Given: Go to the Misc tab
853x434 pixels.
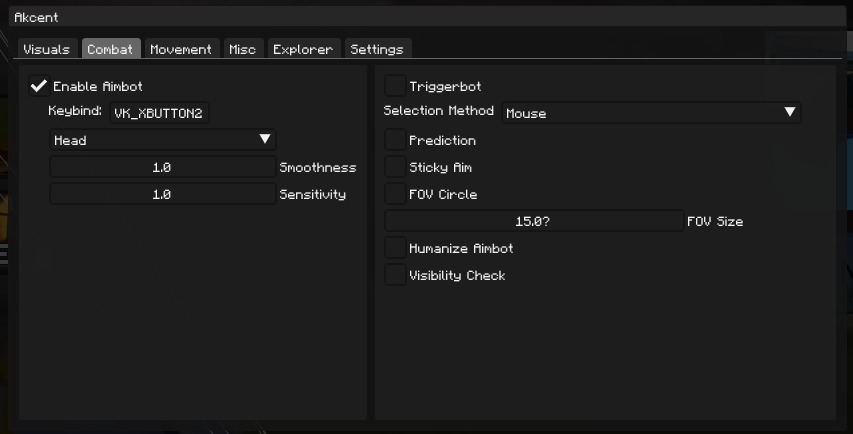Looking at the screenshot, I should [242, 49].
